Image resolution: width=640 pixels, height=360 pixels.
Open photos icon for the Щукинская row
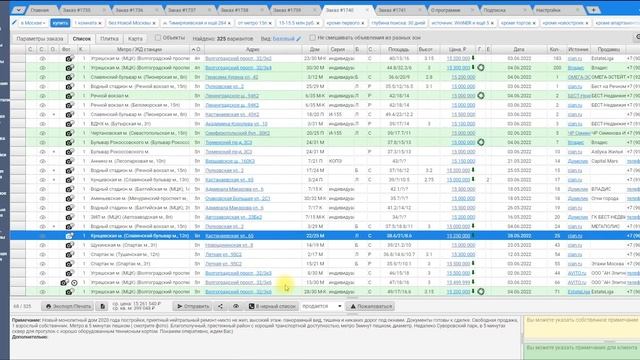tap(69, 245)
